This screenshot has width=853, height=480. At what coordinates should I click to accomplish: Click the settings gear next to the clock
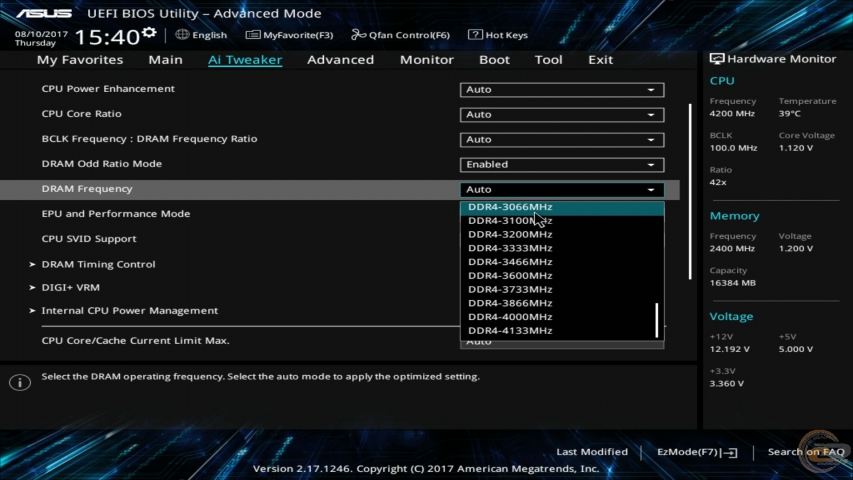149,33
